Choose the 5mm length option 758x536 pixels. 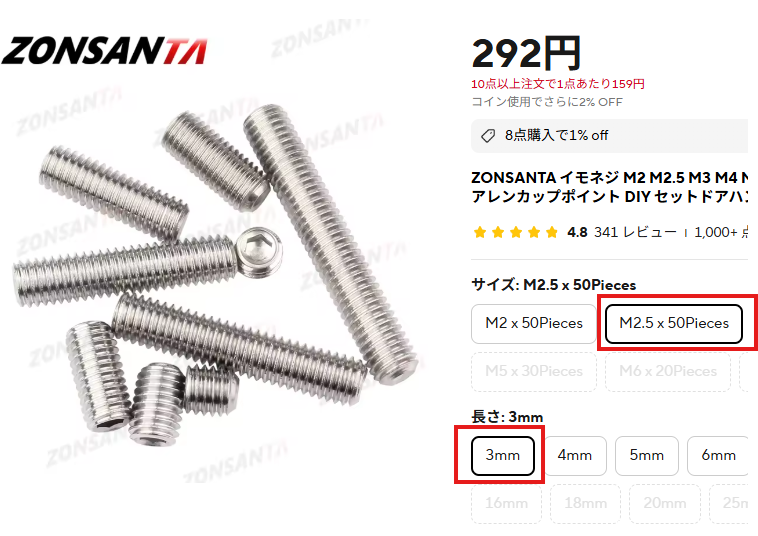(647, 455)
